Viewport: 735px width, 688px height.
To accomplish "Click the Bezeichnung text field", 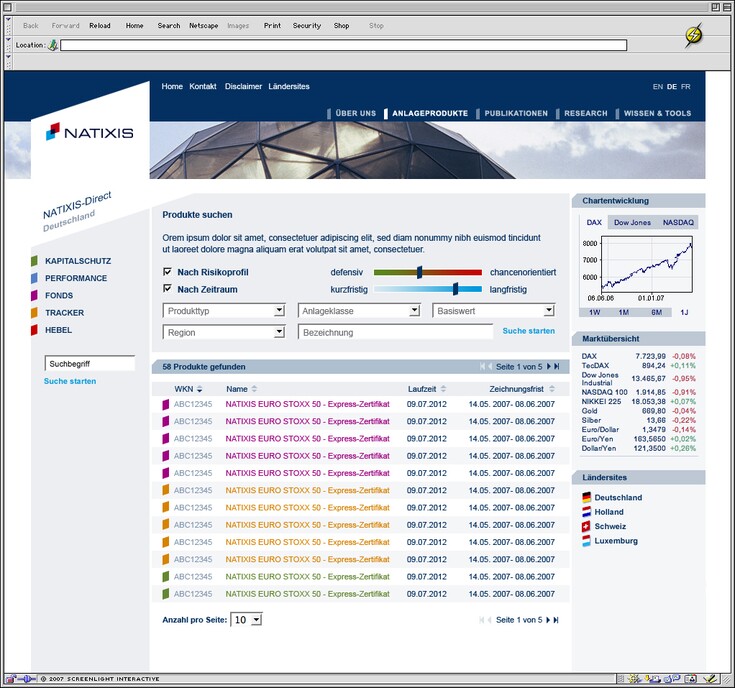I will 395,332.
